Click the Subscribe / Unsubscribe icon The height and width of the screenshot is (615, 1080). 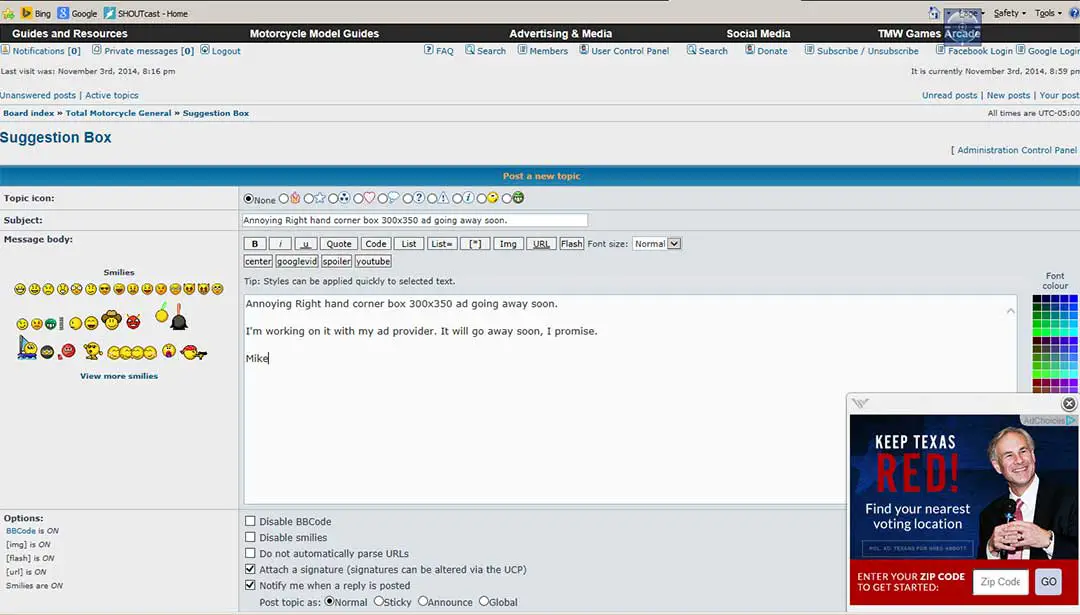tap(809, 50)
